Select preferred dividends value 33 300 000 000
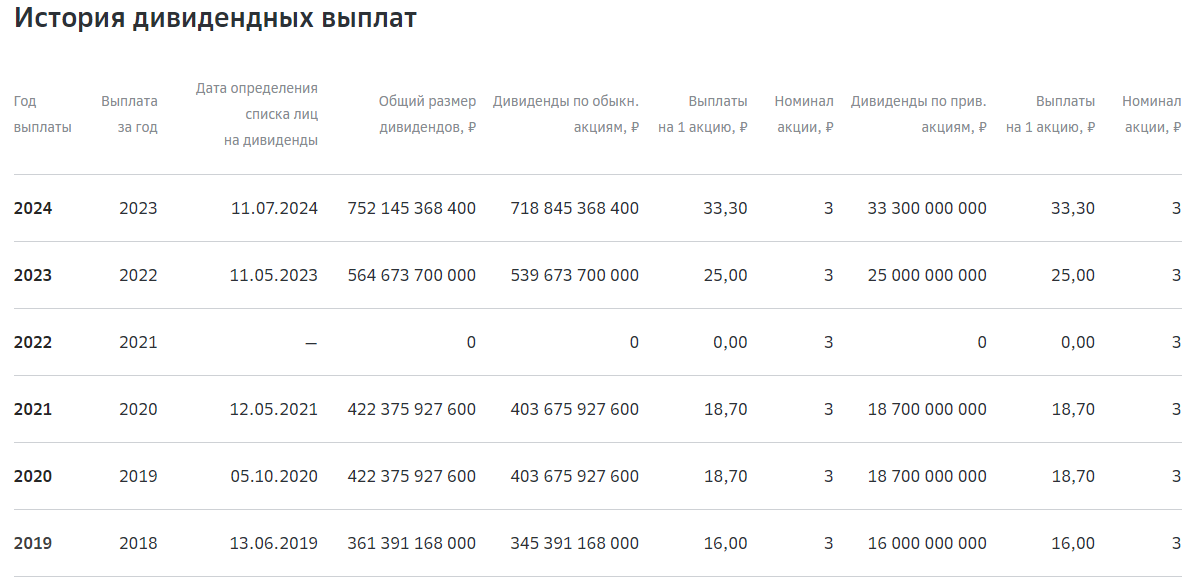 [927, 208]
